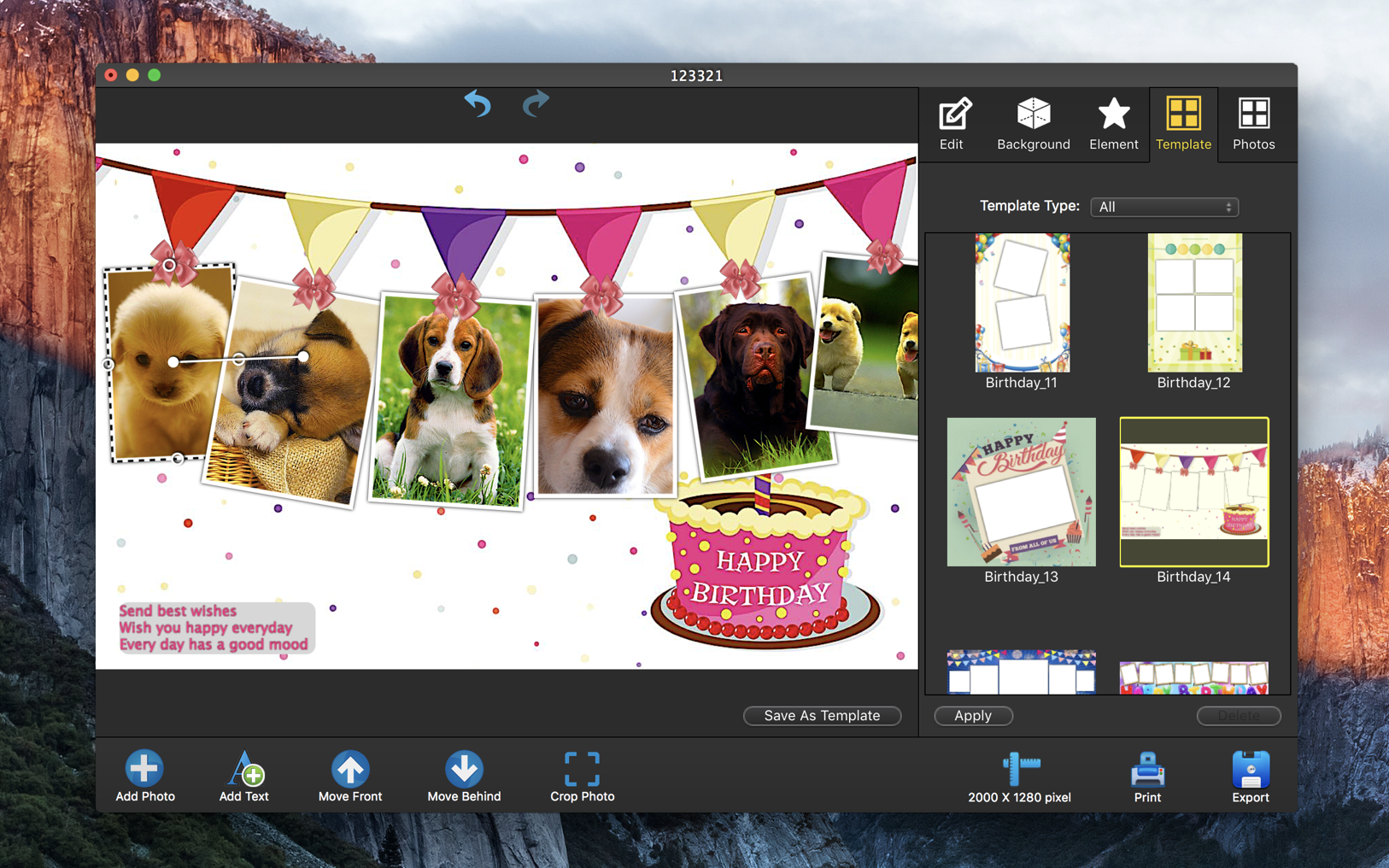The height and width of the screenshot is (868, 1389).
Task: Select the blue bunting template thumbnail at bottom
Action: tap(1022, 672)
